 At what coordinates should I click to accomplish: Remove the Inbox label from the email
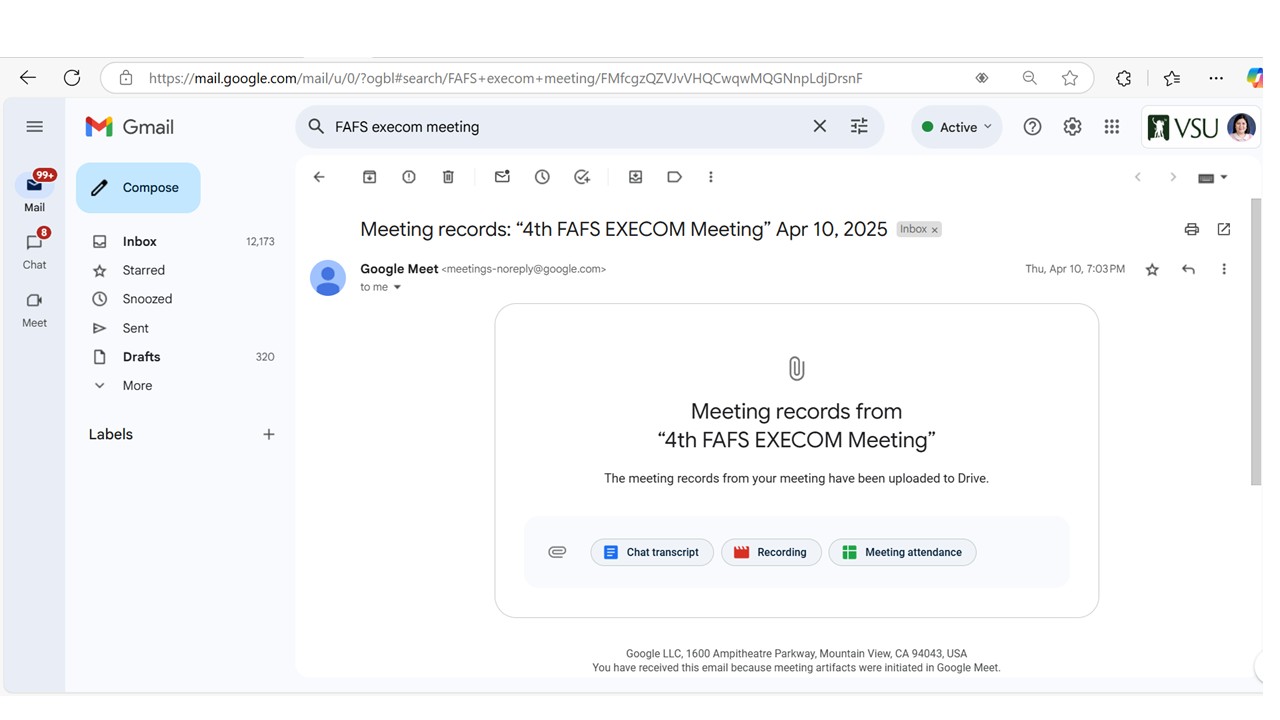935,230
